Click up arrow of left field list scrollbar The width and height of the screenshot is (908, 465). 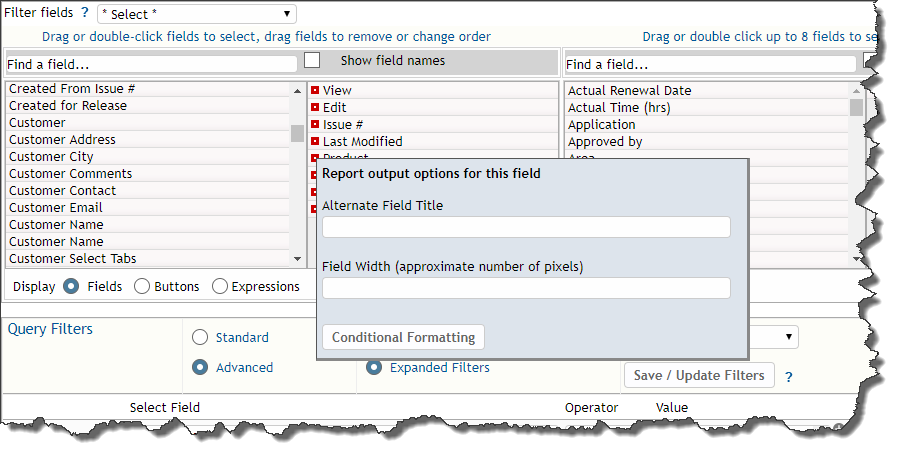tap(297, 91)
